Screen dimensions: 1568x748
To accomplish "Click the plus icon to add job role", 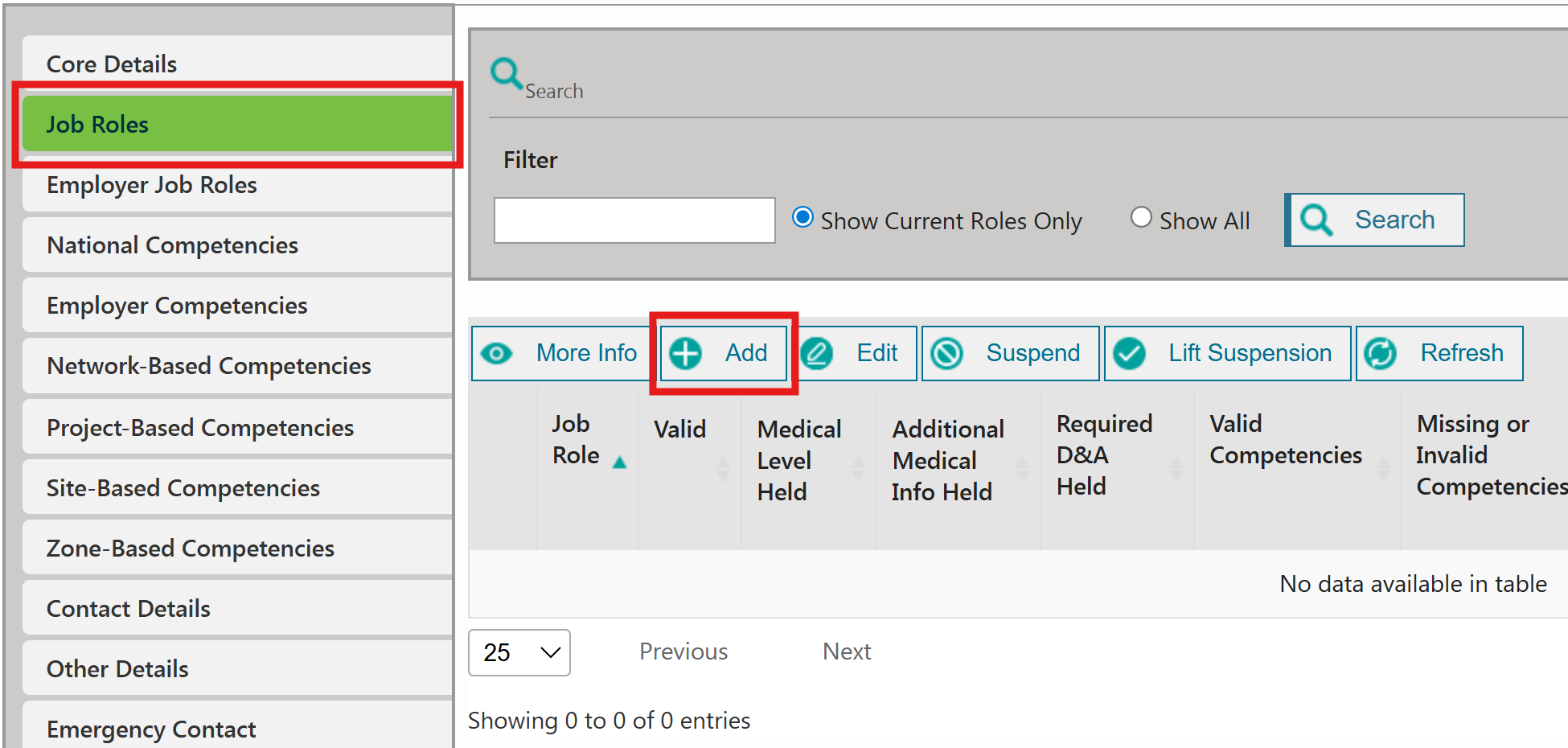I will click(x=686, y=353).
